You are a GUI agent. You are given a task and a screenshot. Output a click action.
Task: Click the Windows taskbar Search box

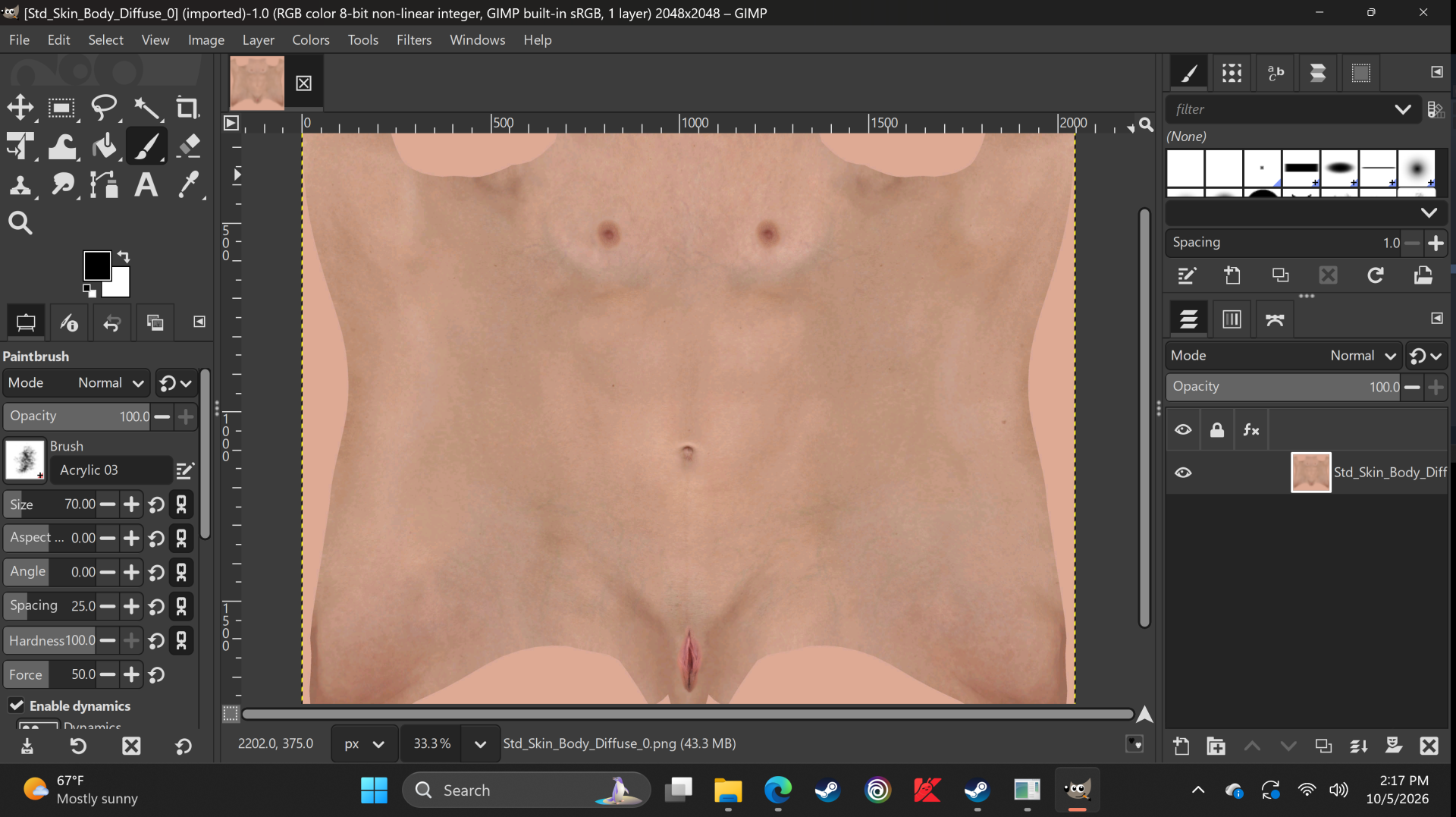click(526, 790)
